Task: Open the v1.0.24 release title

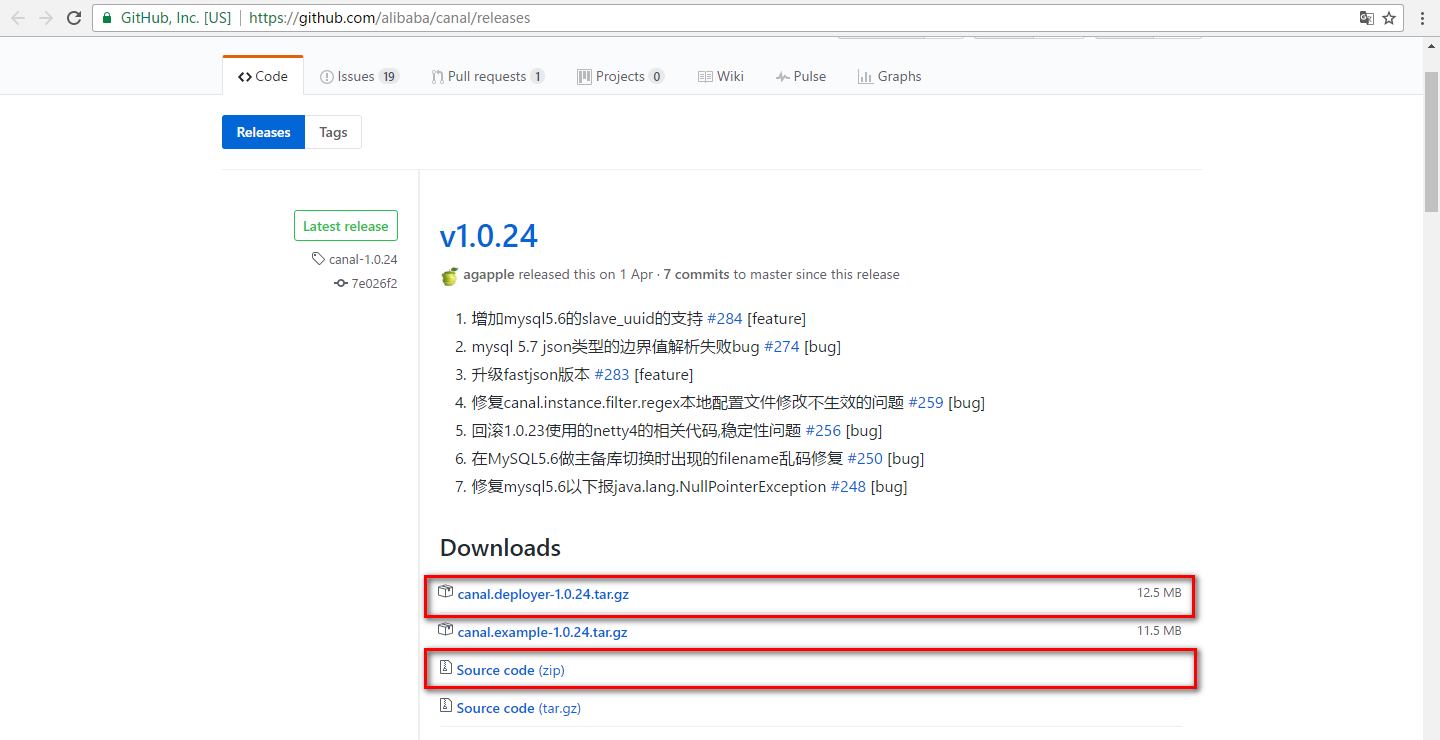Action: (489, 236)
